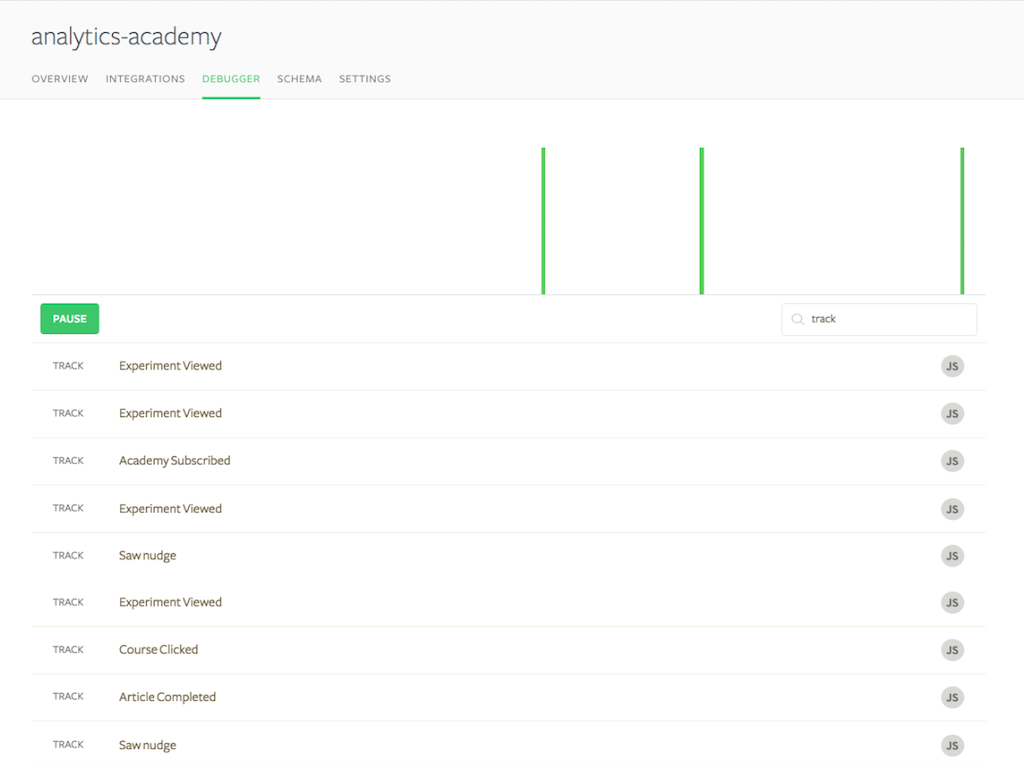1024x768 pixels.
Task: Click the magnifier icon in the search box
Action: coord(797,319)
